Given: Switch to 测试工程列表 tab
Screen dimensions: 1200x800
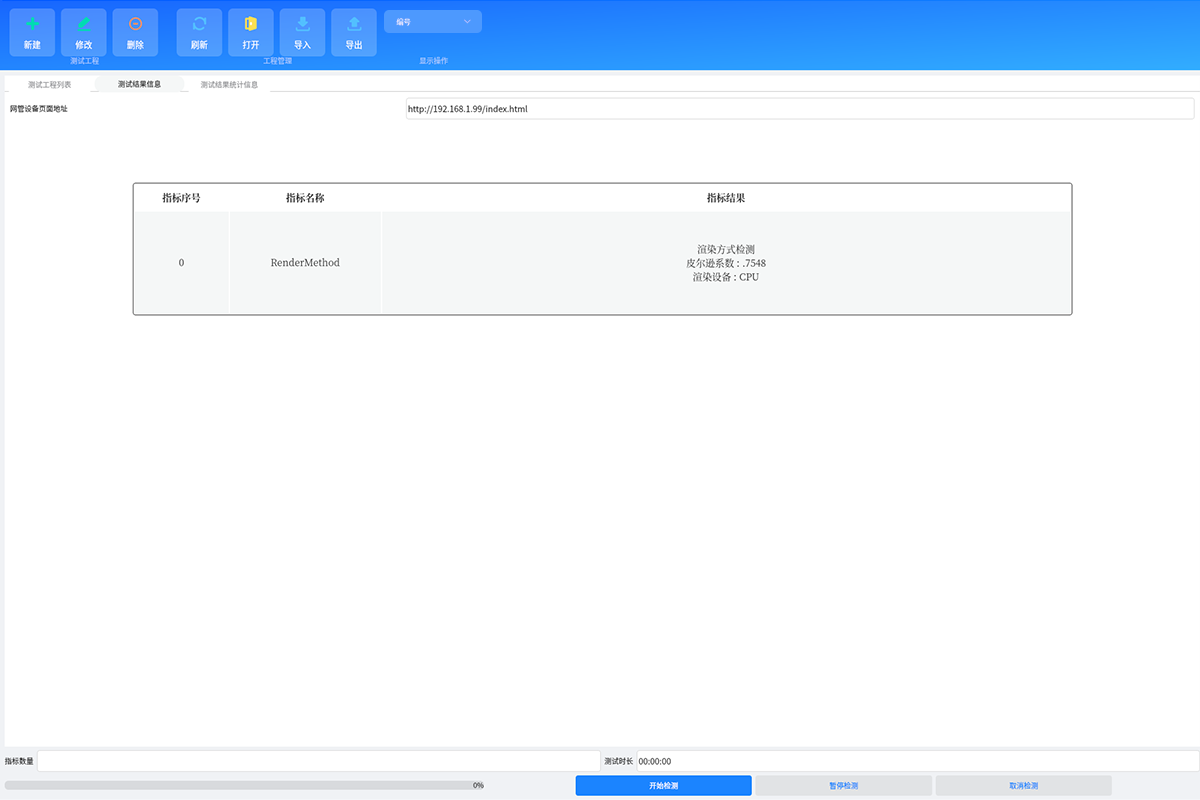Looking at the screenshot, I should tap(50, 84).
